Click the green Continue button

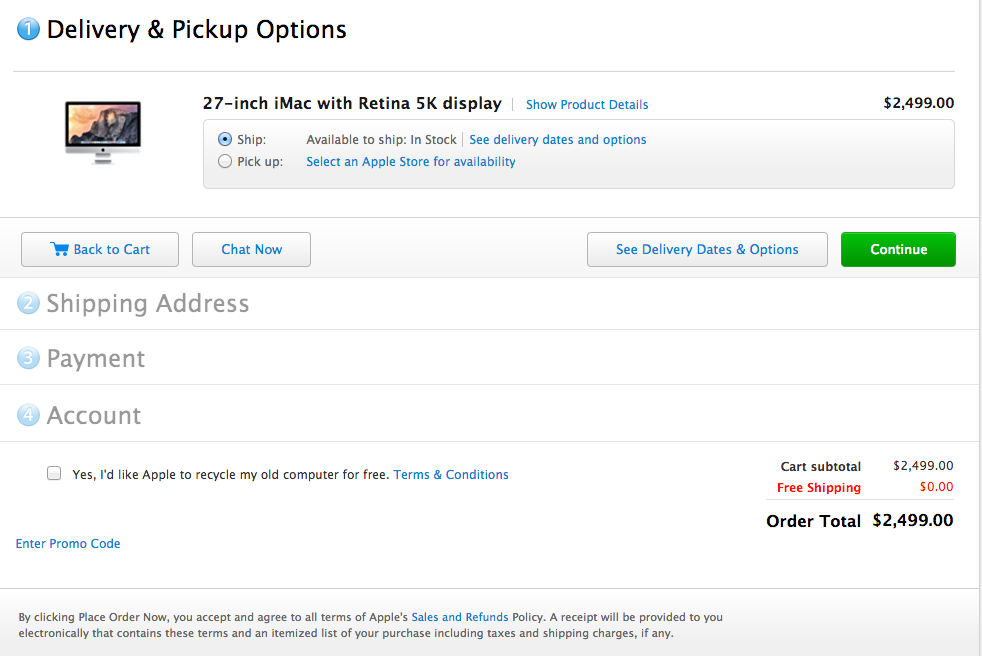pyautogui.click(x=898, y=249)
